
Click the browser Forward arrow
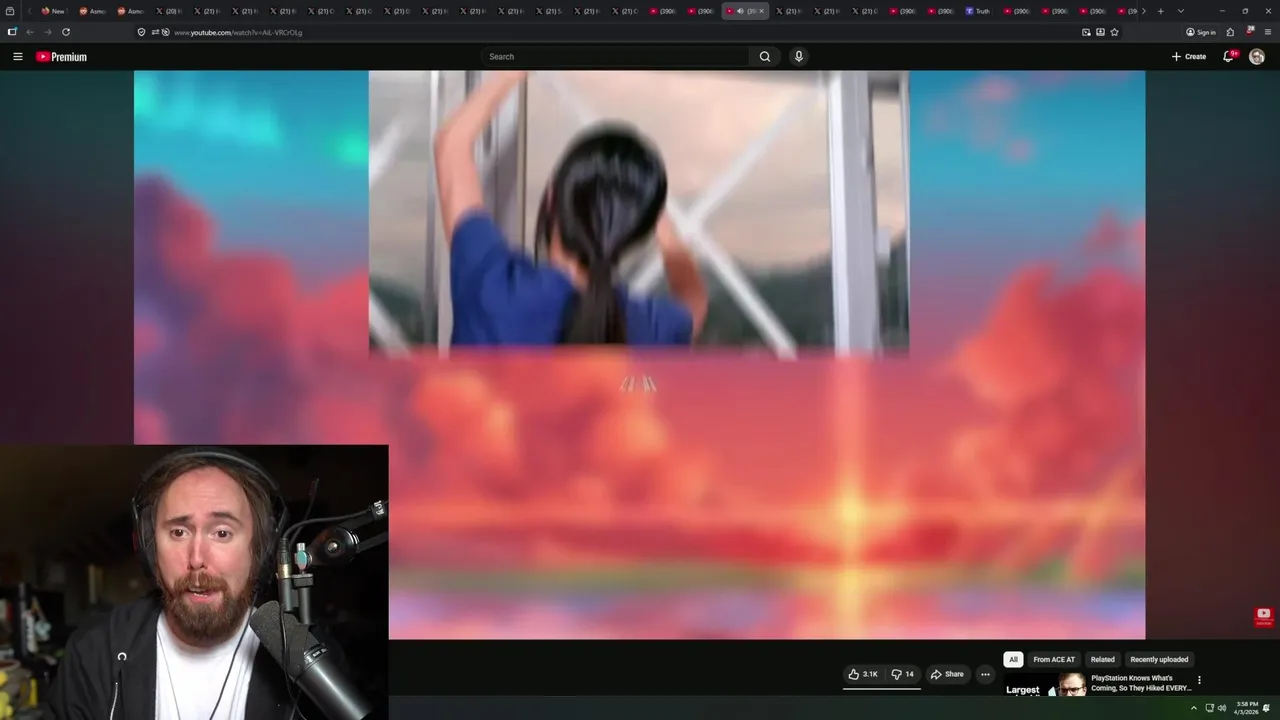click(47, 32)
